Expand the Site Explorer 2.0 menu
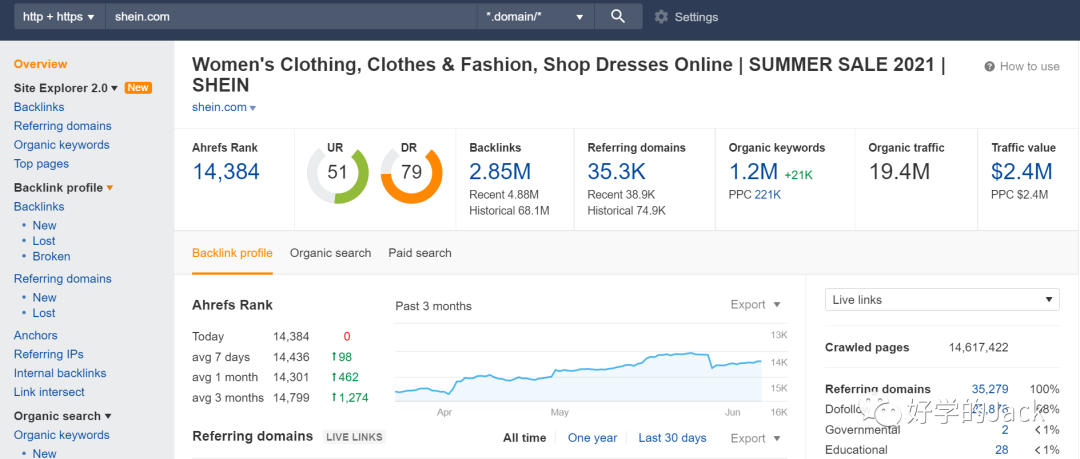This screenshot has height=459, width=1080. [67, 88]
